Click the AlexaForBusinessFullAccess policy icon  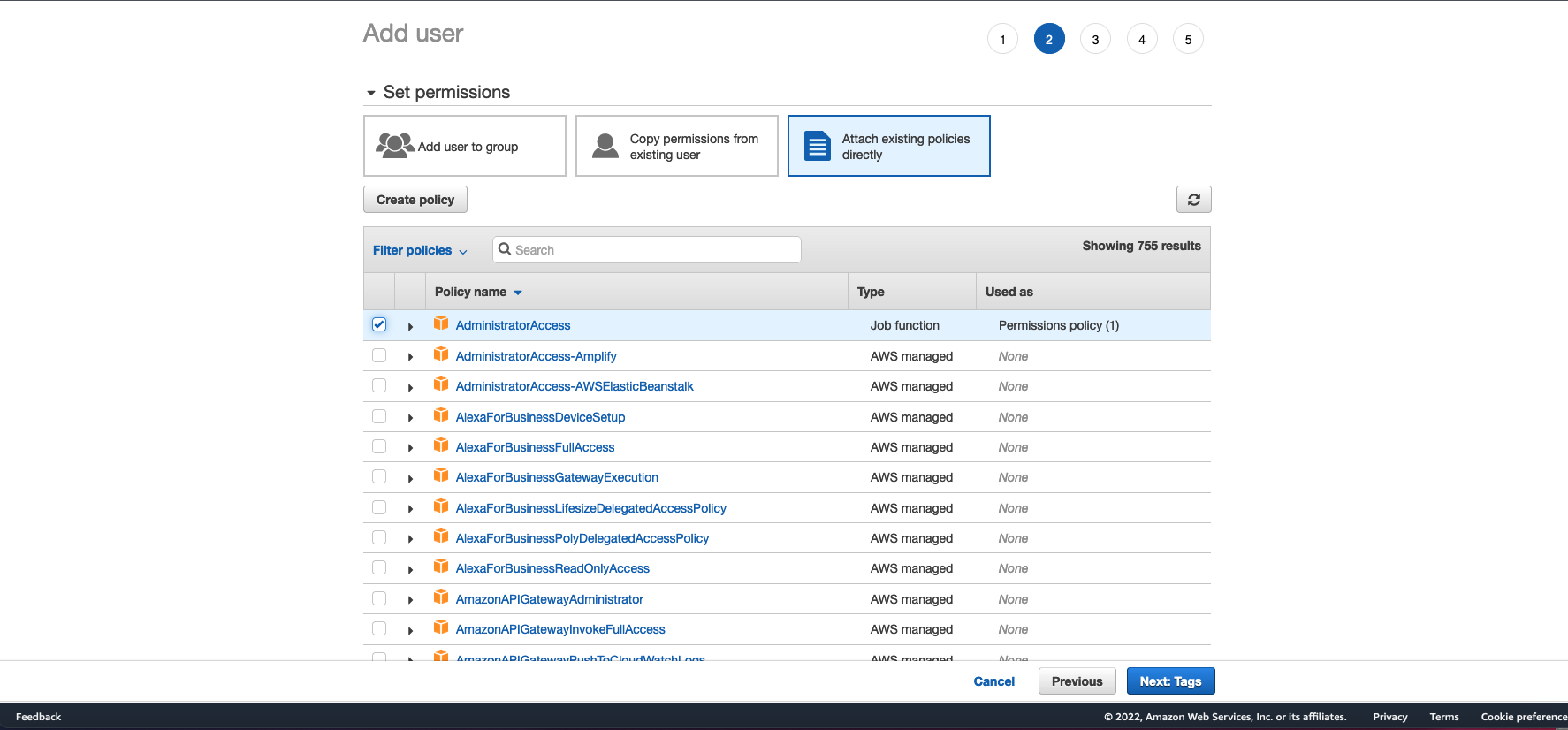[441, 445]
